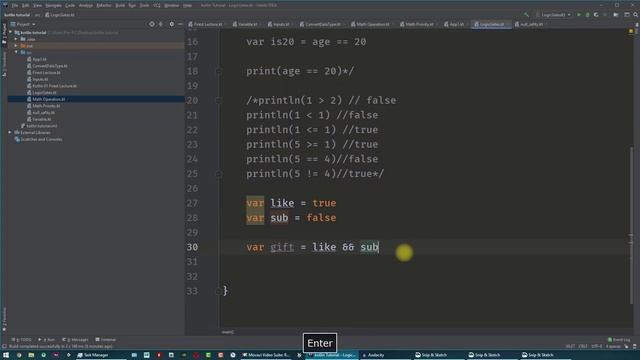Select ConvertDataType.kt in project tree
The image size is (640, 360).
tap(50, 66)
